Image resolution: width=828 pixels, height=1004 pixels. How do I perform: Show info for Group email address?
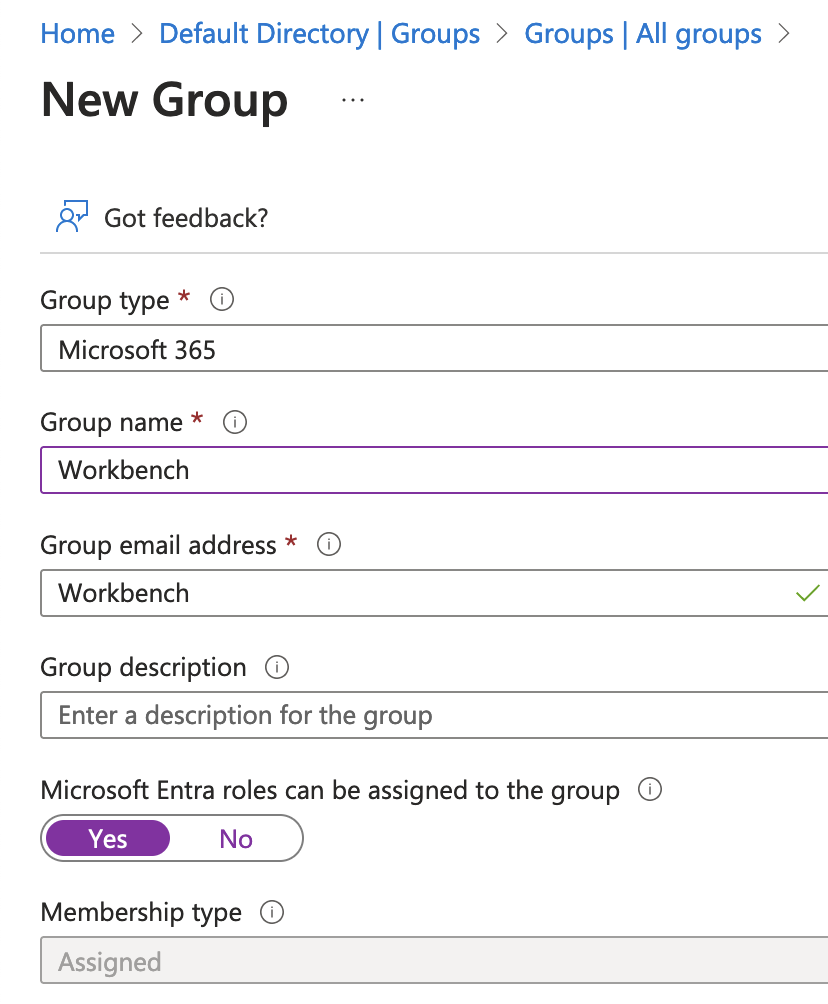pos(329,544)
